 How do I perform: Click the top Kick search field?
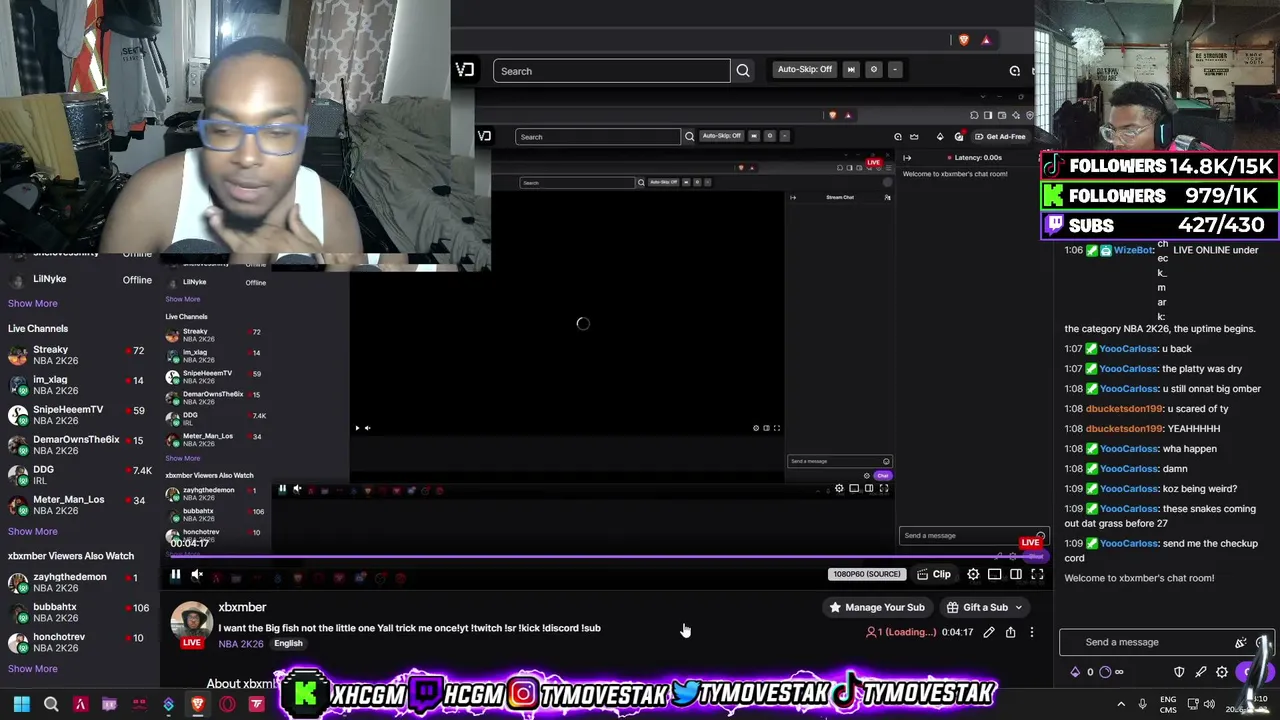(x=611, y=71)
